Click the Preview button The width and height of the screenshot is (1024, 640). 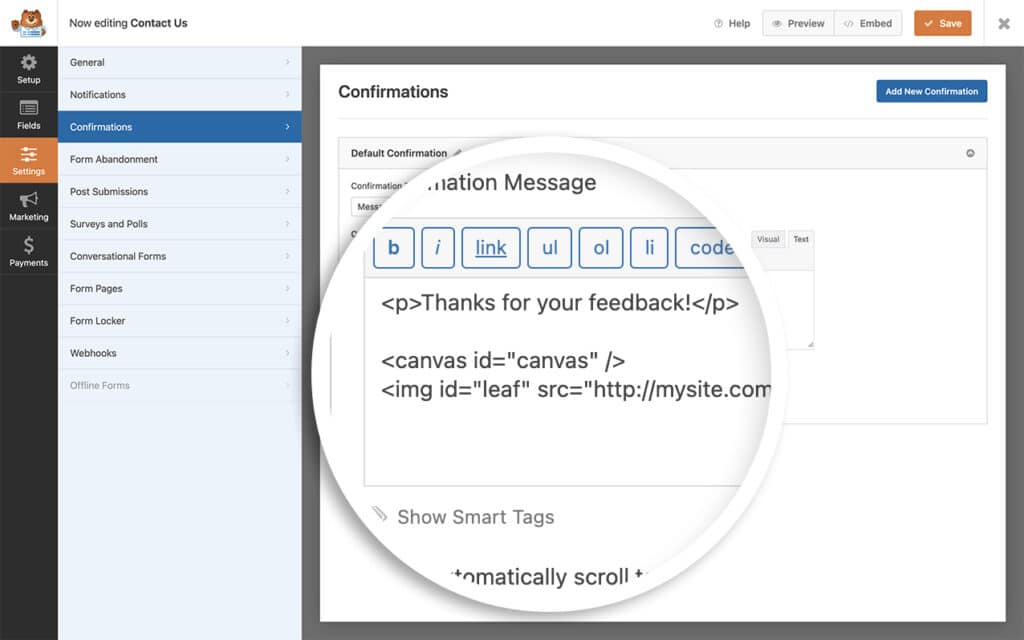pyautogui.click(x=797, y=23)
